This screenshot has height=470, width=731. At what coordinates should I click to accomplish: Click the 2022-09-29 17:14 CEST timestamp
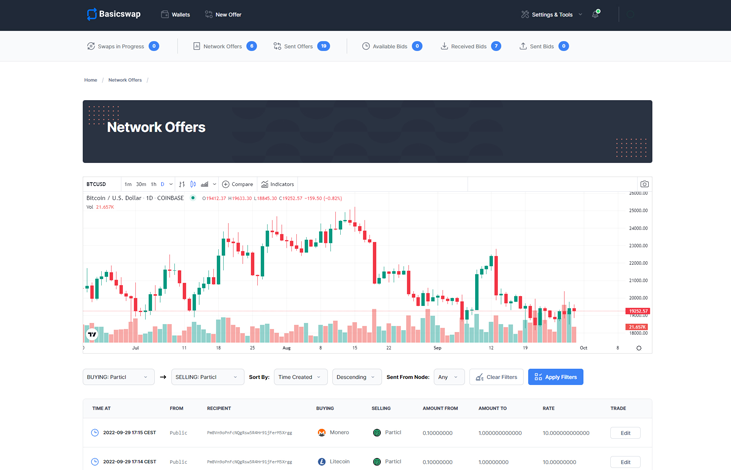pos(130,462)
